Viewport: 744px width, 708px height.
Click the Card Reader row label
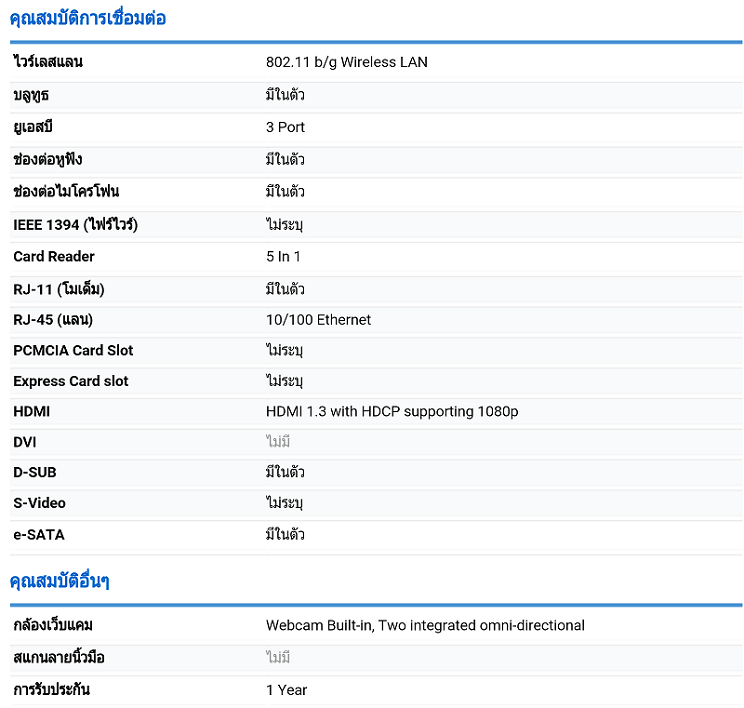click(54, 256)
